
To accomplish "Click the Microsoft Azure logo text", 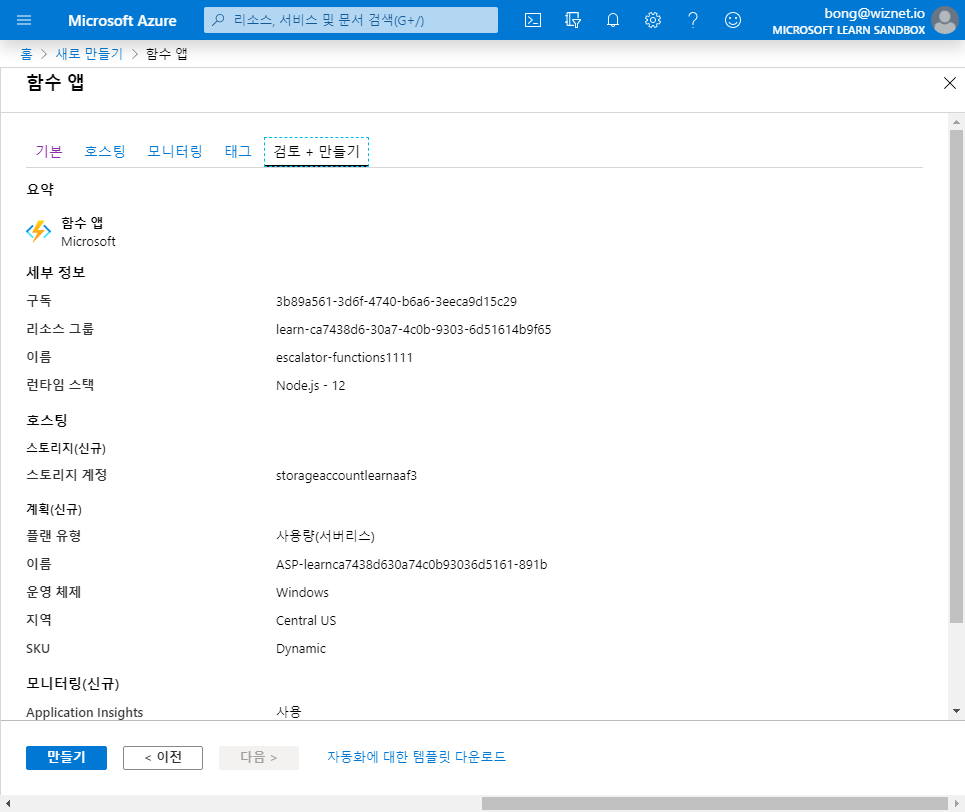I will 122,20.
